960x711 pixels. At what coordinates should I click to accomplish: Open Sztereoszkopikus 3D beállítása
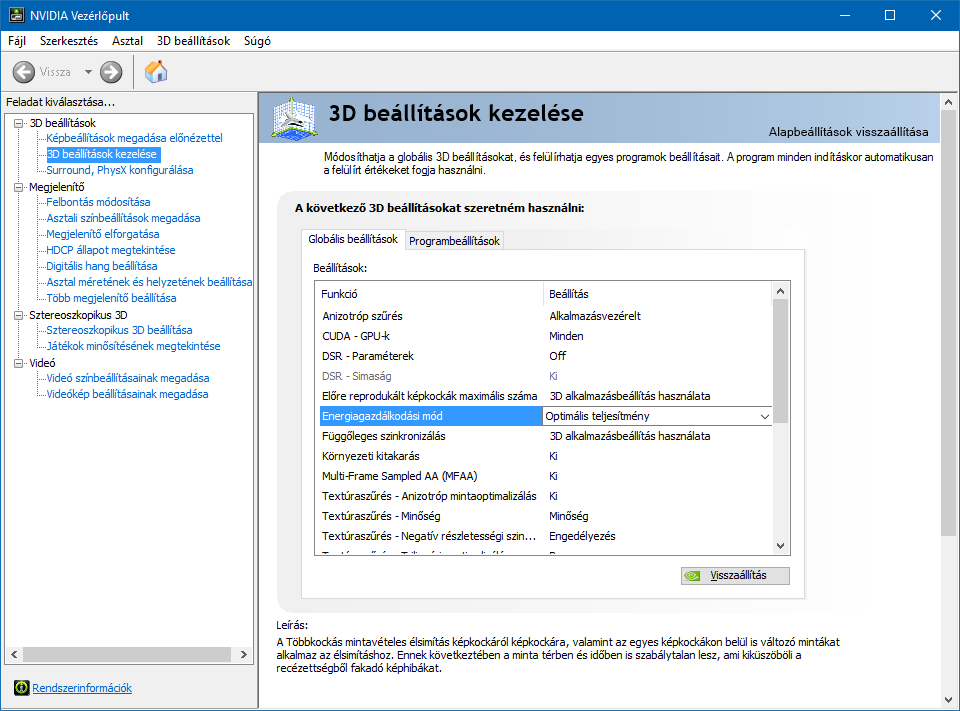[119, 330]
